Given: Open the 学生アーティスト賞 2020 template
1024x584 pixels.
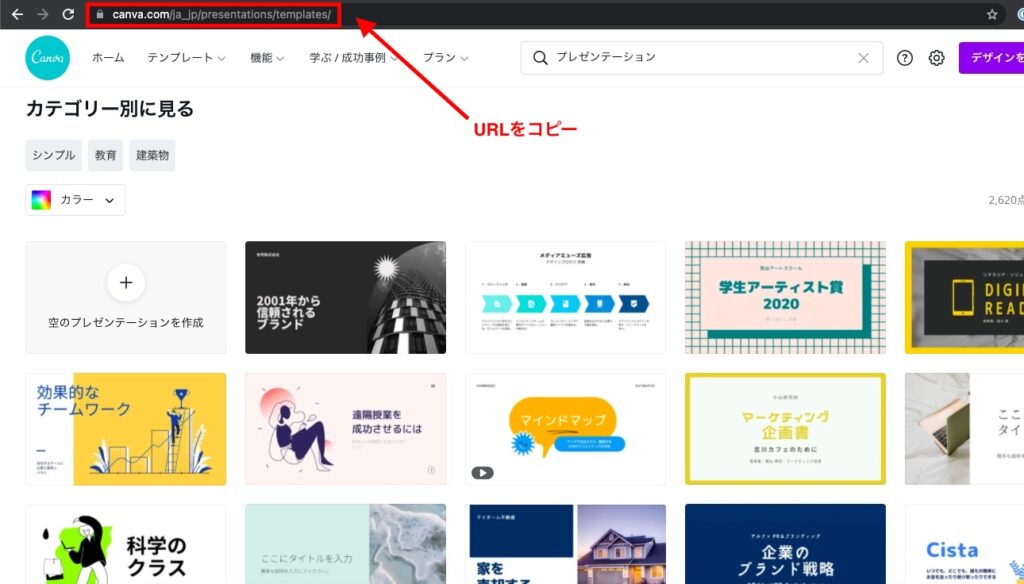Looking at the screenshot, I should coord(785,297).
